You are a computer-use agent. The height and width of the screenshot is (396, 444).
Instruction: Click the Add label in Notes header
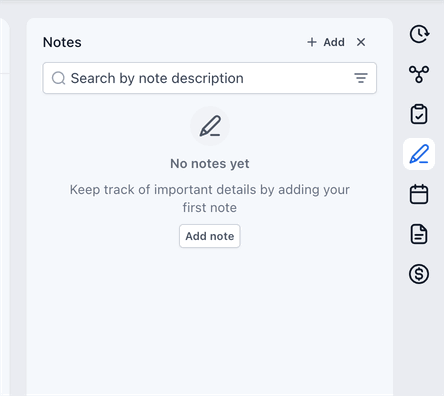[334, 42]
